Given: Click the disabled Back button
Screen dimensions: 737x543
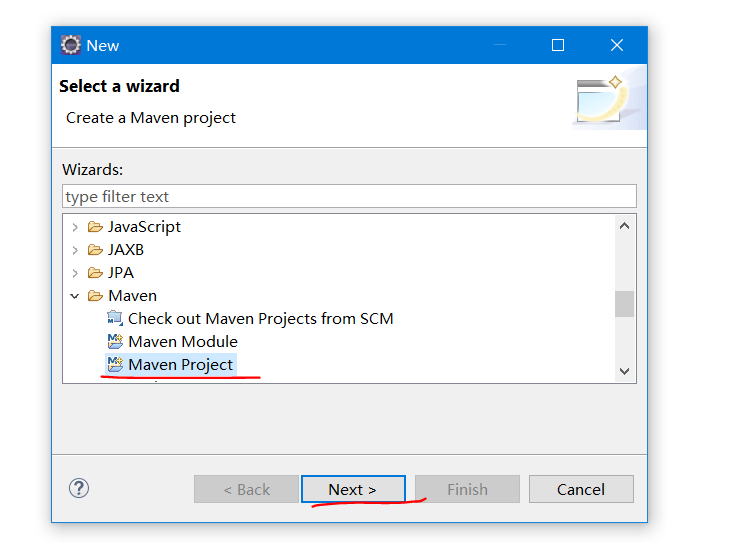Looking at the screenshot, I should (246, 489).
